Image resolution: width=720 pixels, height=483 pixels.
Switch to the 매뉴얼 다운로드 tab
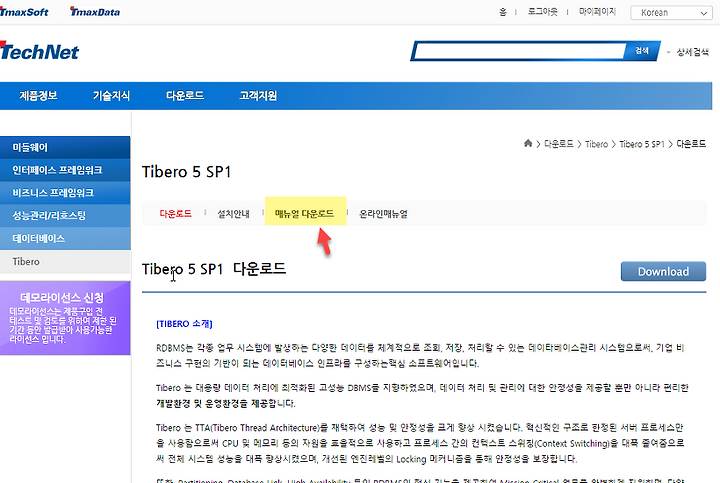304,213
